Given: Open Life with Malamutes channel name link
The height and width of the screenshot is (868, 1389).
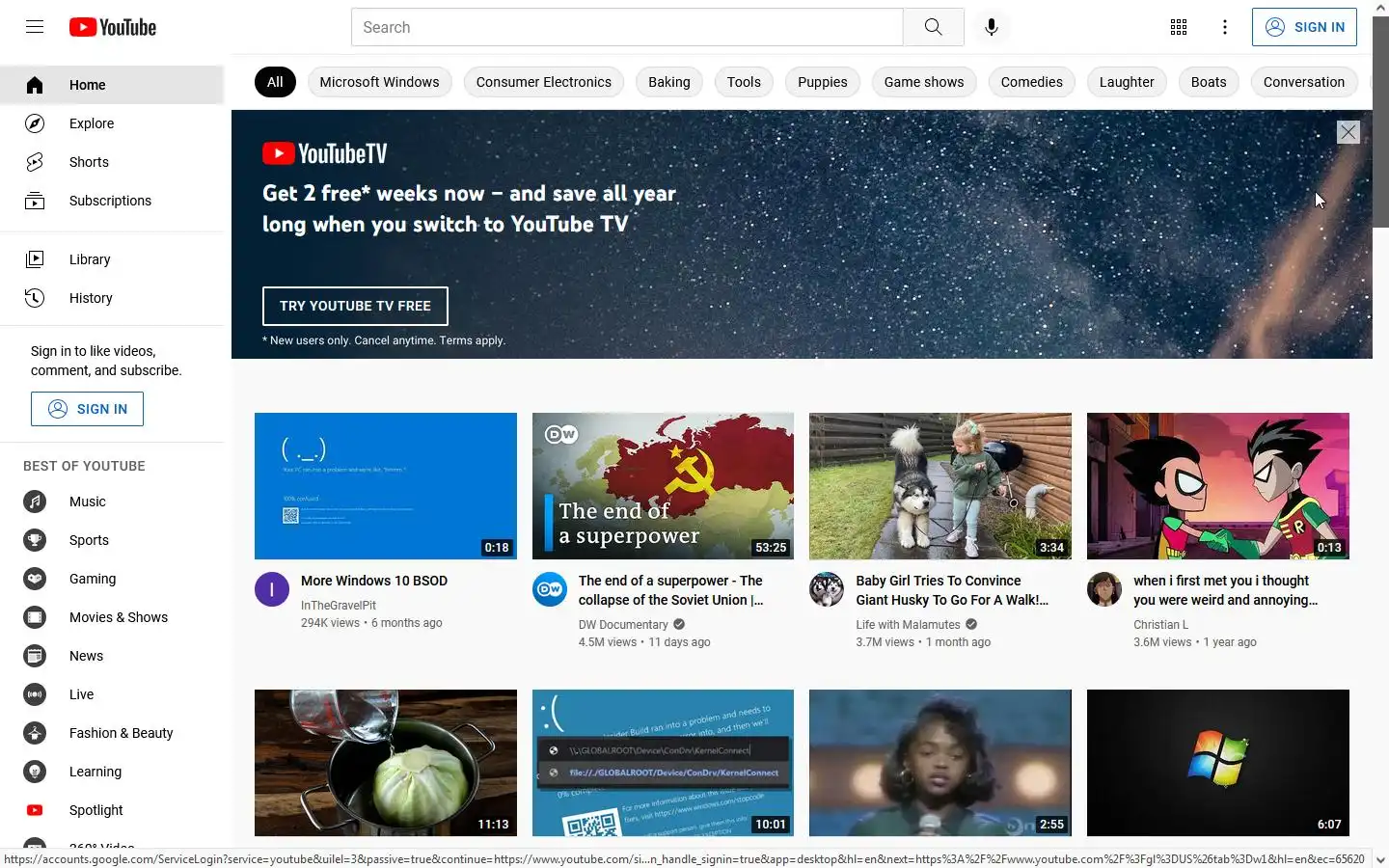Looking at the screenshot, I should tap(908, 625).
